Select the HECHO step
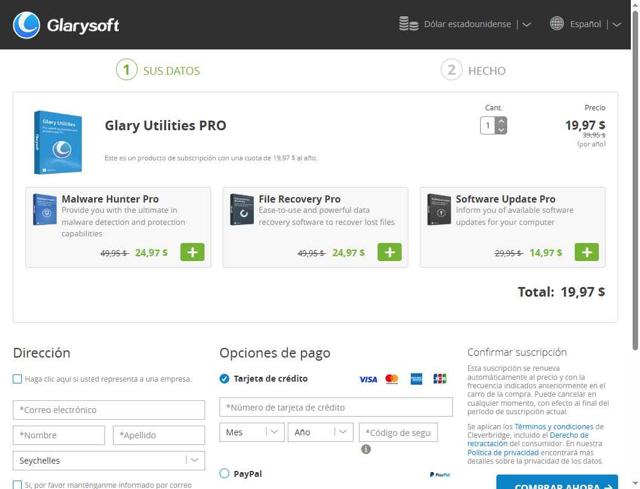 [x=473, y=70]
